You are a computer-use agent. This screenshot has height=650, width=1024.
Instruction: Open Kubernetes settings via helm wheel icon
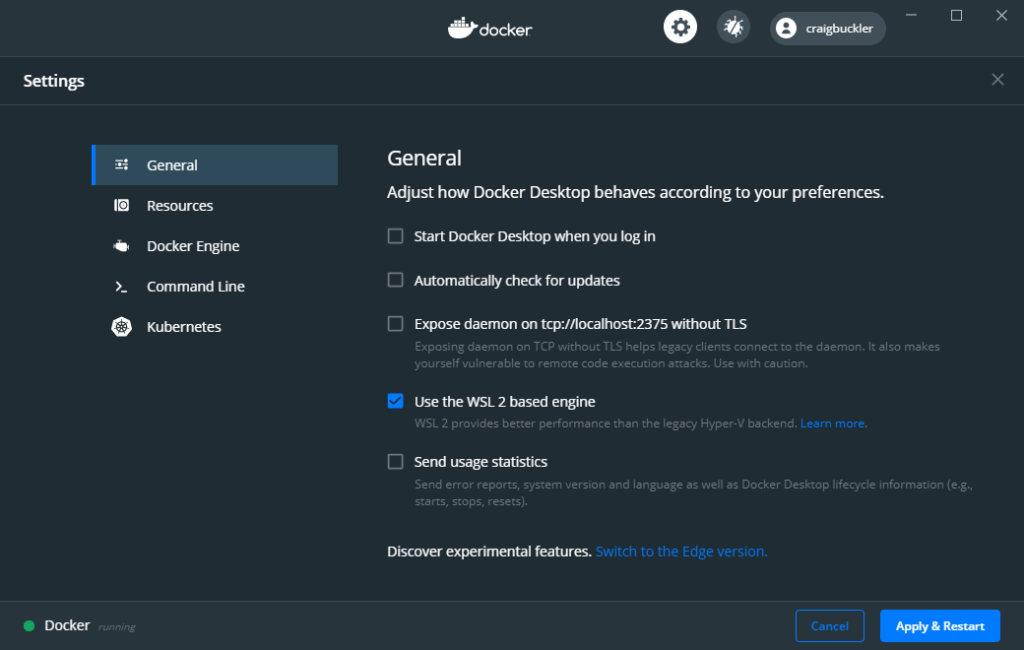(121, 326)
